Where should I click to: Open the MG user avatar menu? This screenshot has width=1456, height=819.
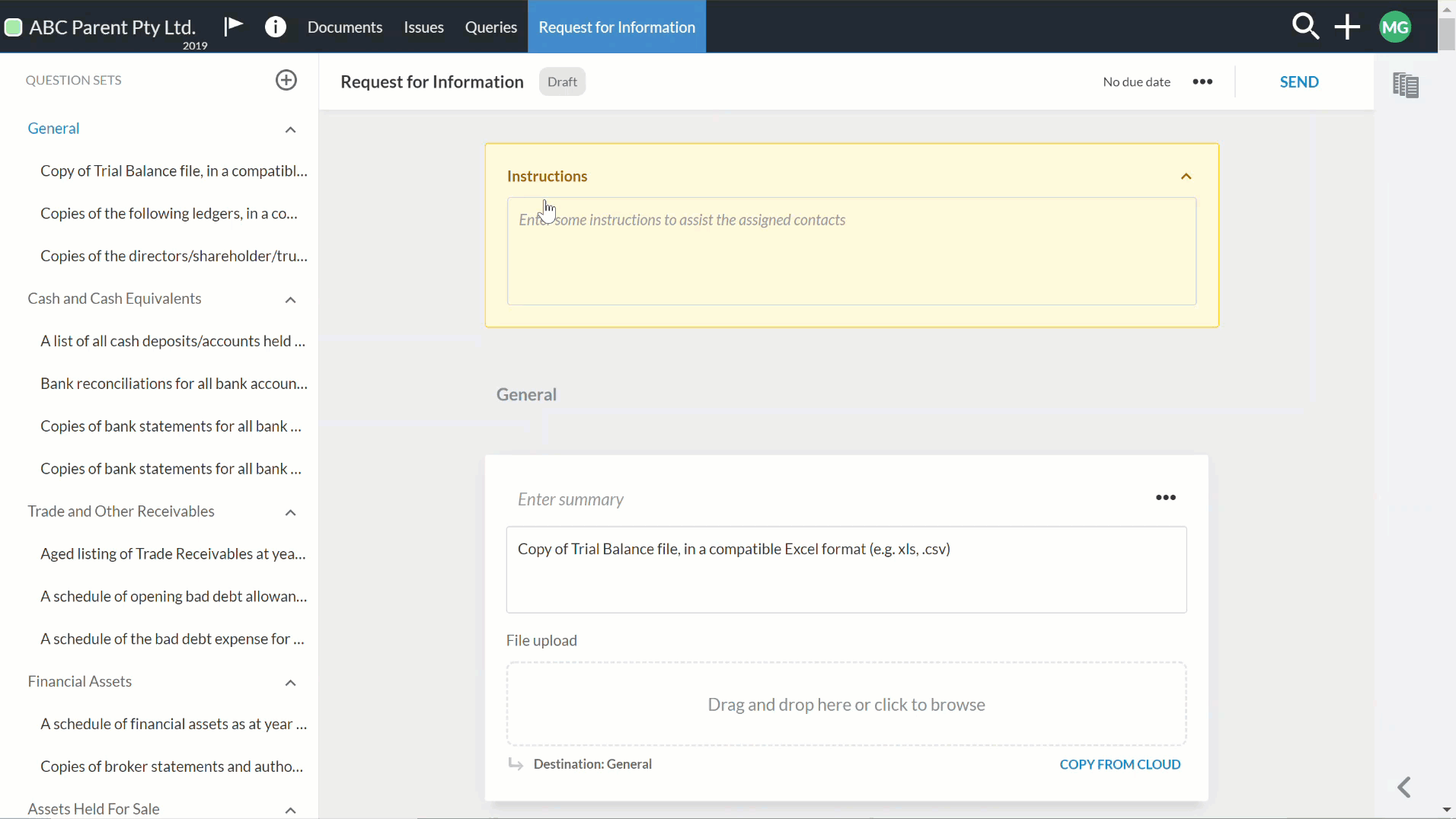coord(1395,27)
